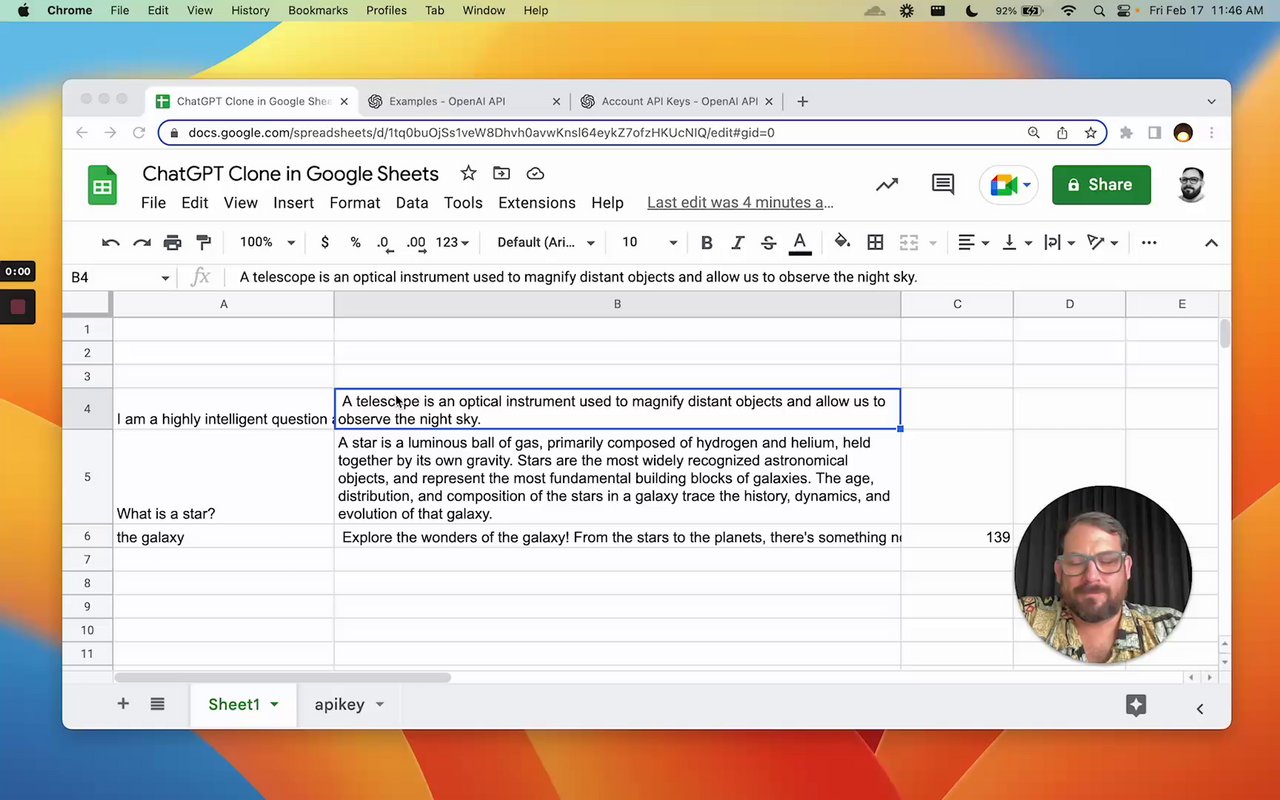Open the vertical align dropdown
This screenshot has height=800, width=1280.
[x=1016, y=242]
